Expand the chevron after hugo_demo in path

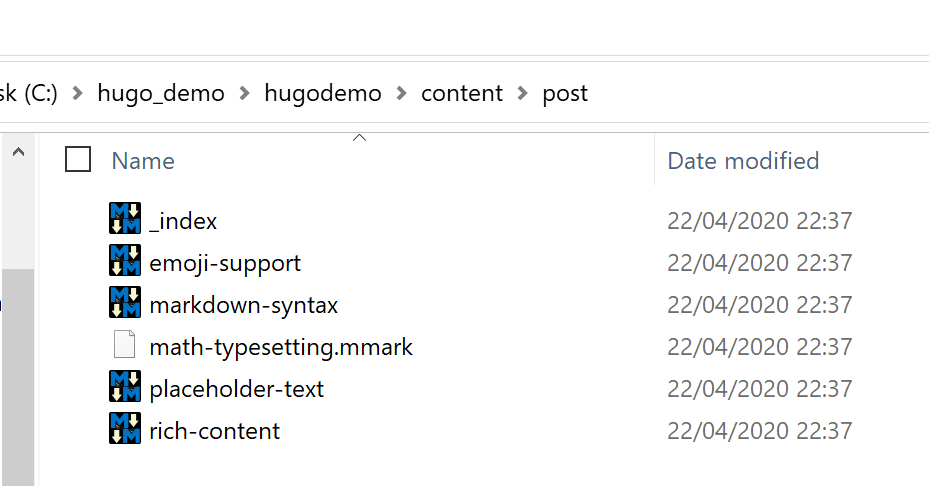[x=245, y=93]
